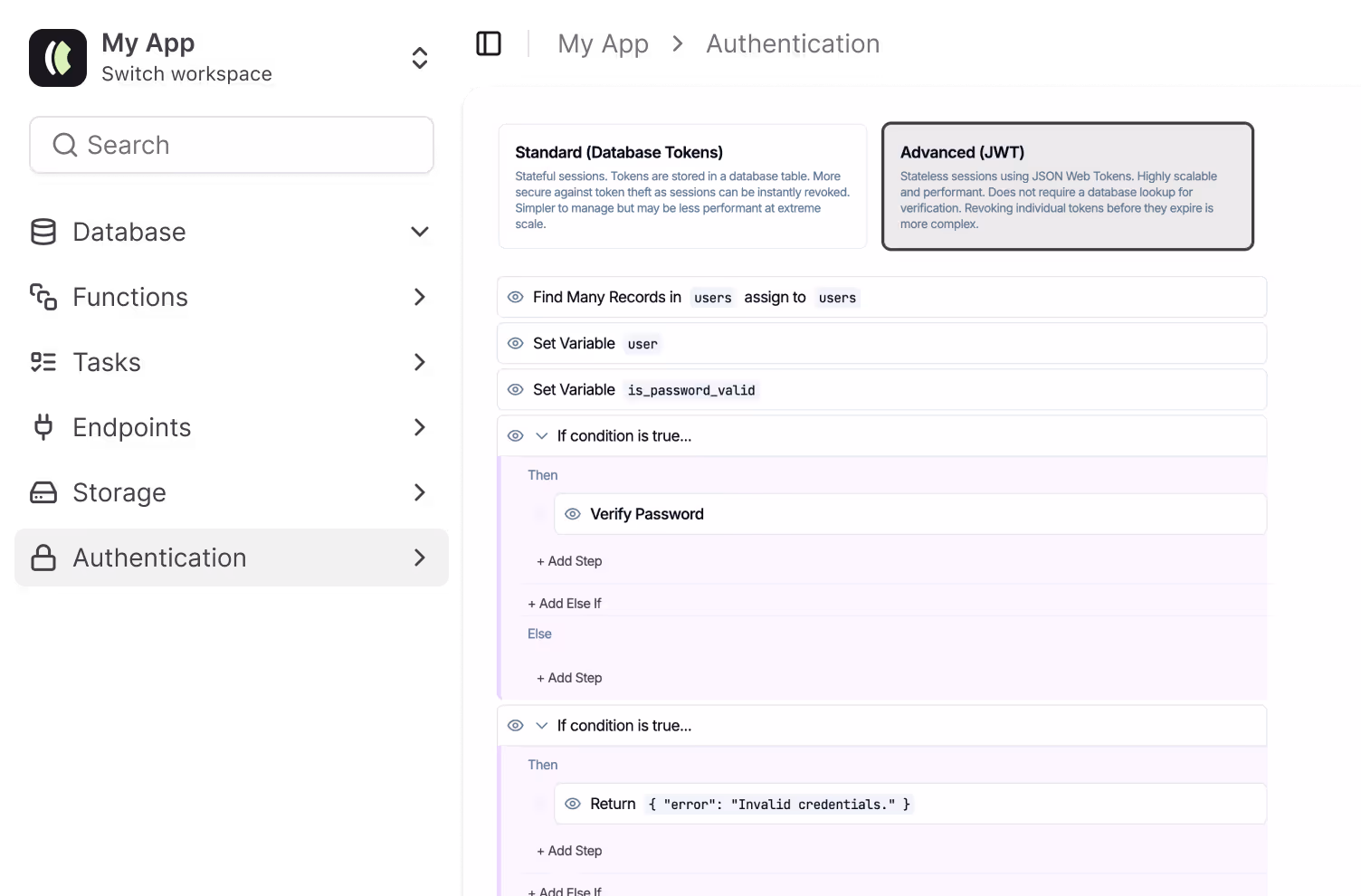
Task: Click the My App logo icon
Action: (x=58, y=58)
